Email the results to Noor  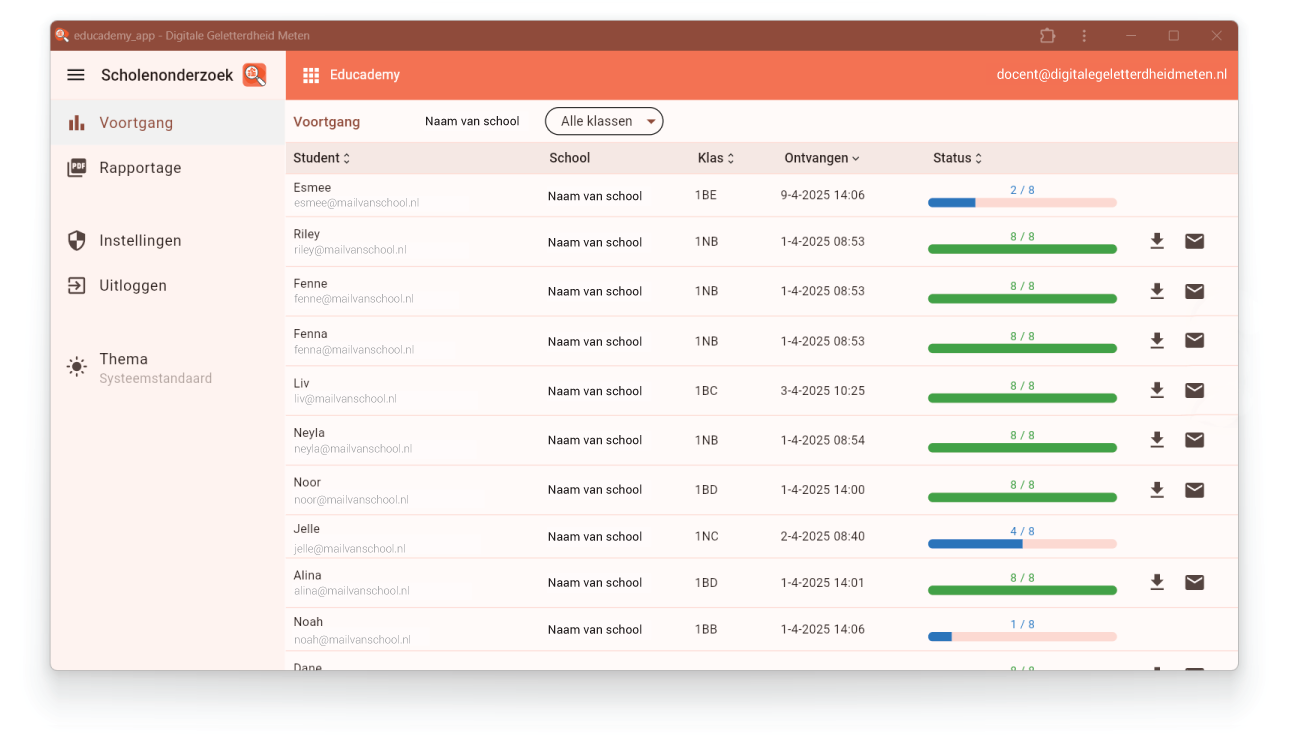(x=1194, y=490)
